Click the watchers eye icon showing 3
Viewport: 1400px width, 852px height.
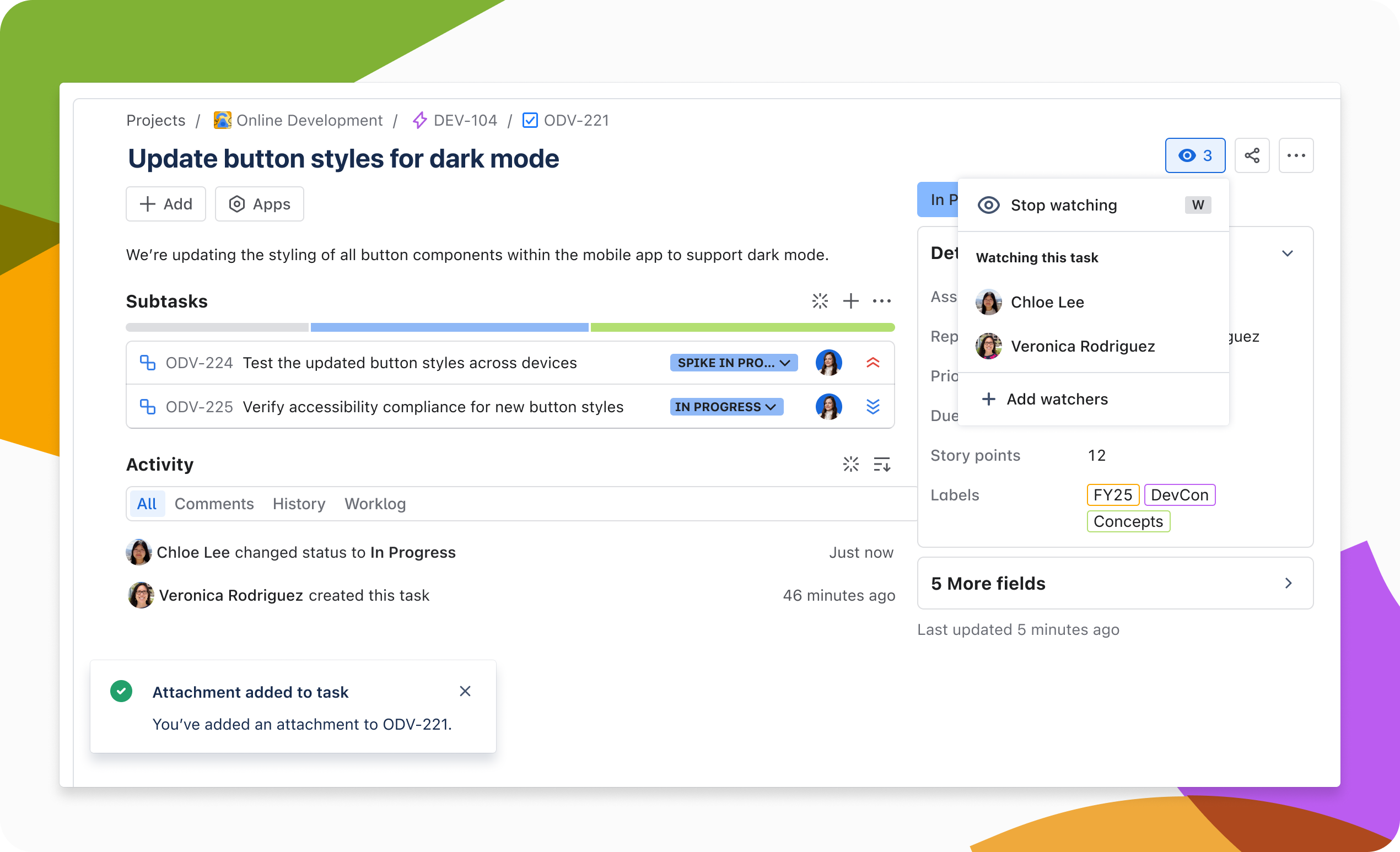click(1196, 155)
